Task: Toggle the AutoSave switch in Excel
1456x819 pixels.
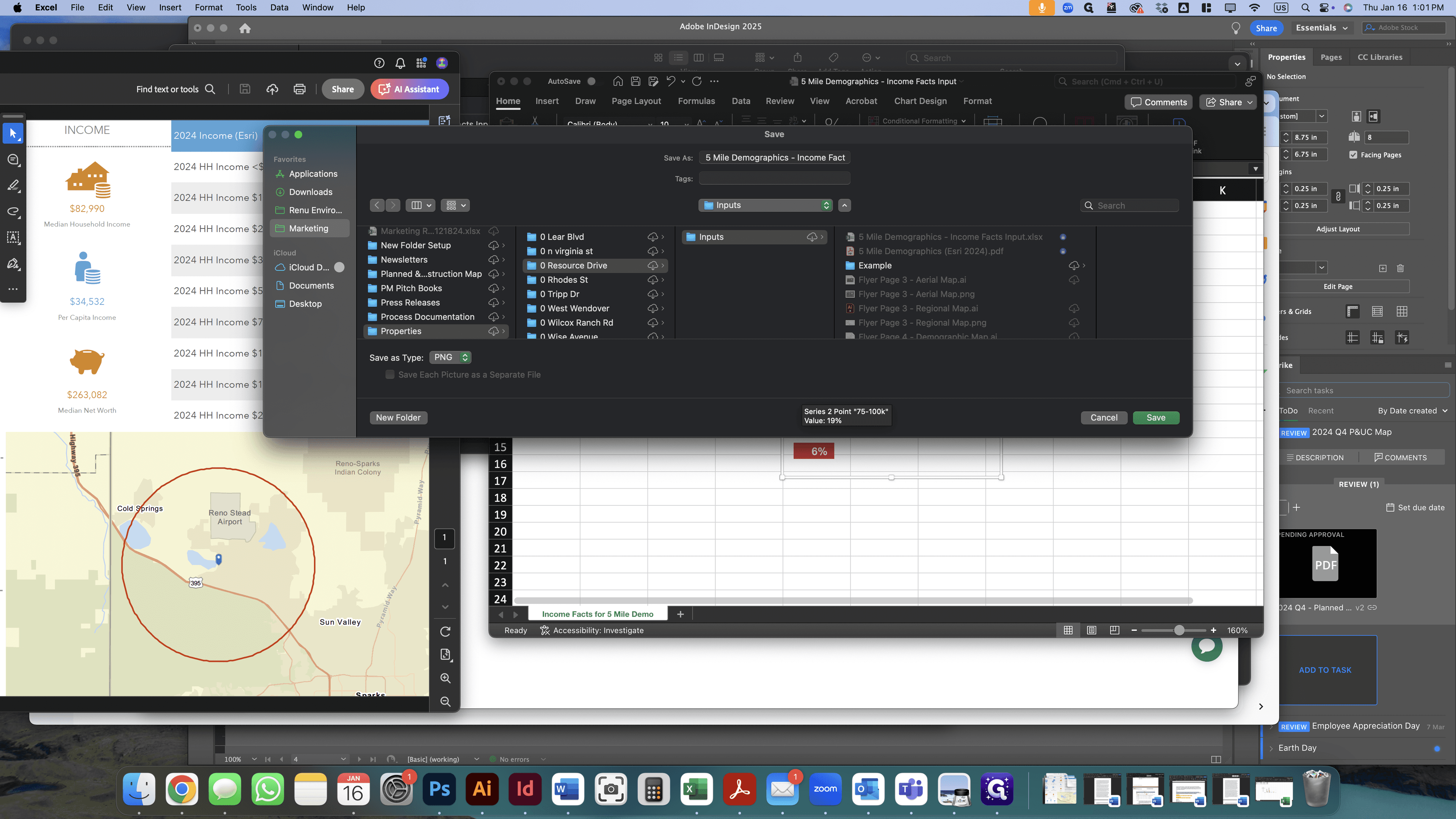Action: [x=591, y=81]
